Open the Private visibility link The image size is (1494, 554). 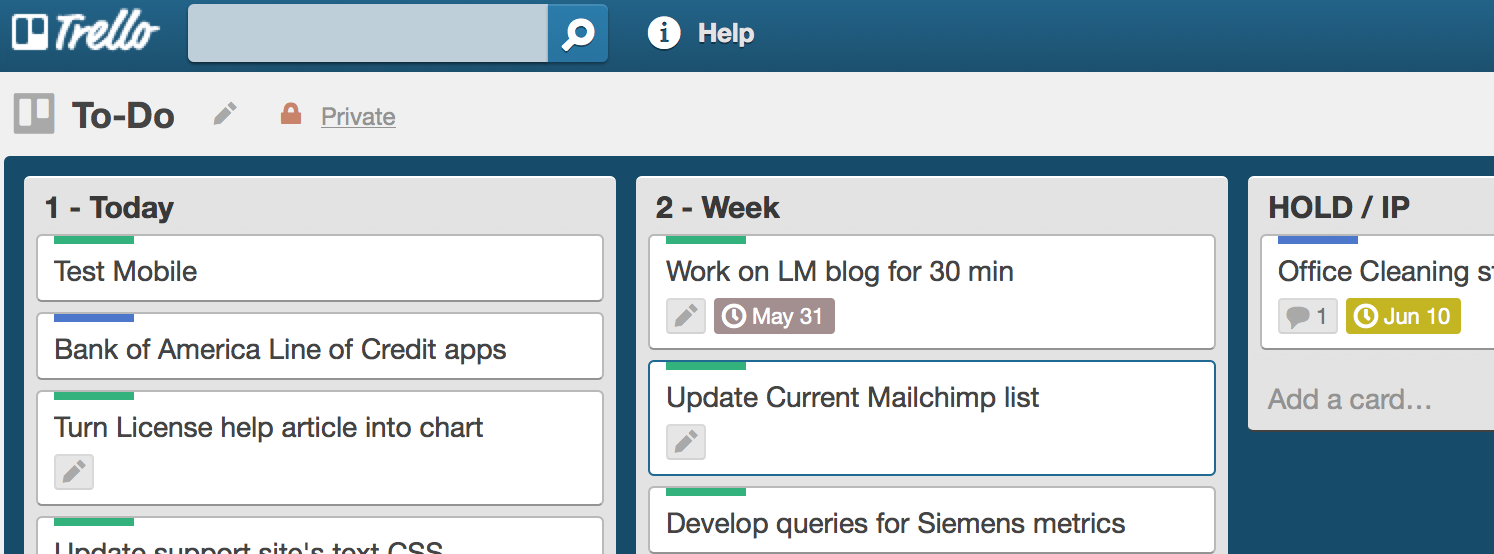(358, 117)
